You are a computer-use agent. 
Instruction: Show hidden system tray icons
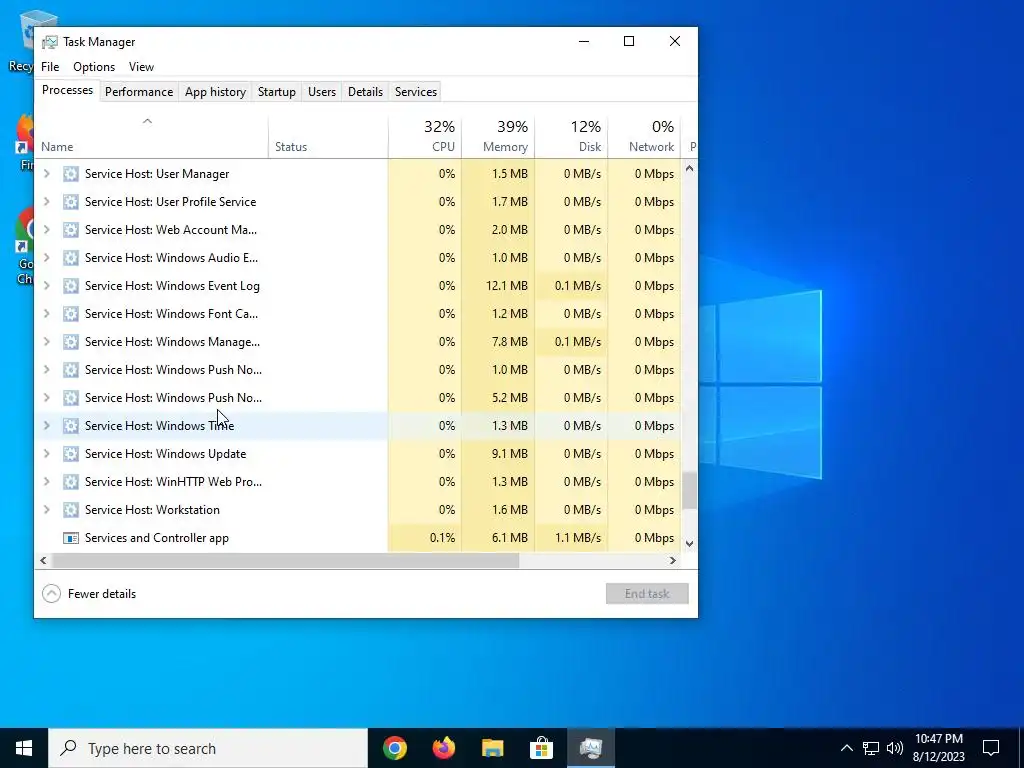[x=846, y=748]
